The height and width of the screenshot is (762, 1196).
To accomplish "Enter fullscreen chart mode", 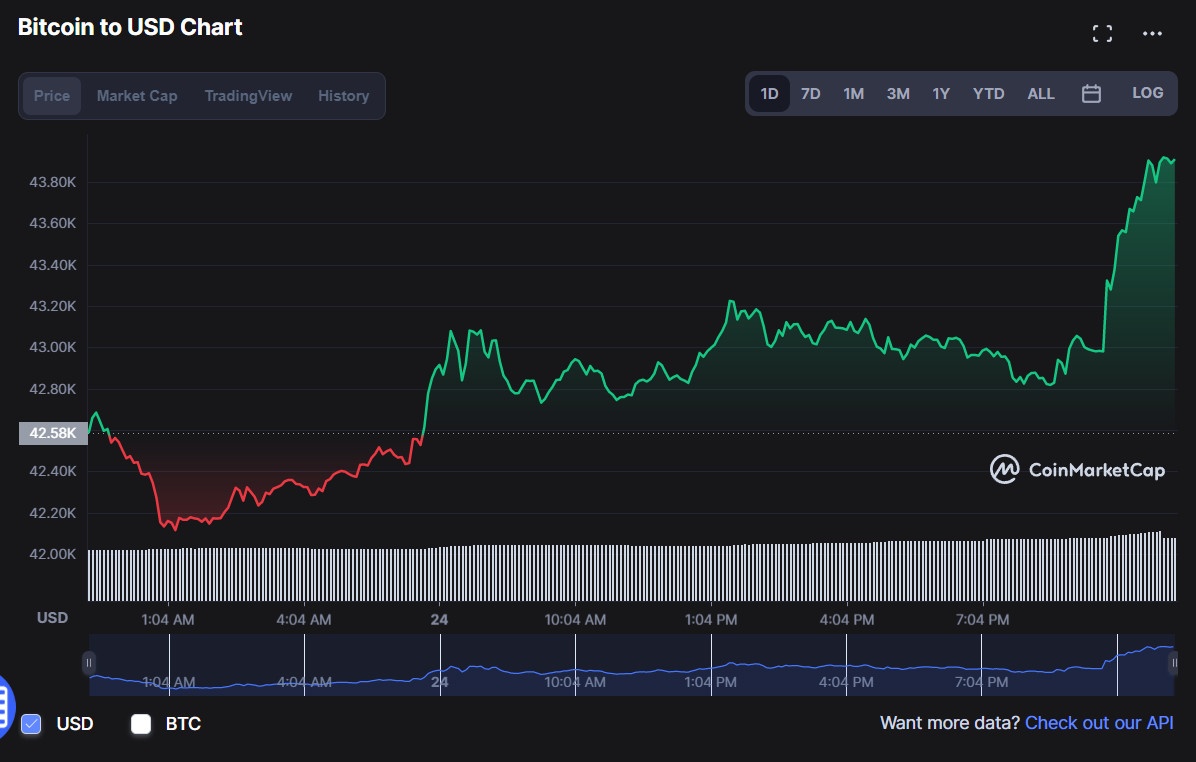I will (x=1102, y=34).
